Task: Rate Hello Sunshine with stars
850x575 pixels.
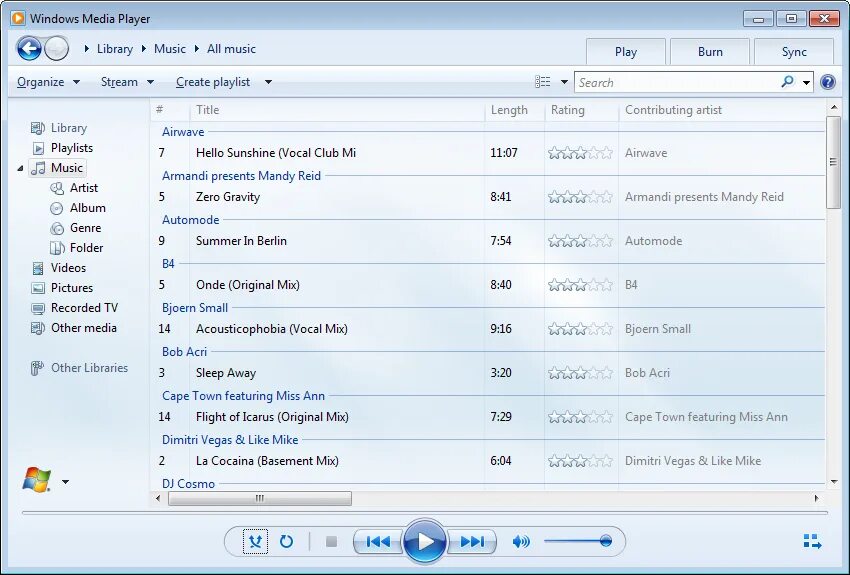Action: pyautogui.click(x=580, y=153)
